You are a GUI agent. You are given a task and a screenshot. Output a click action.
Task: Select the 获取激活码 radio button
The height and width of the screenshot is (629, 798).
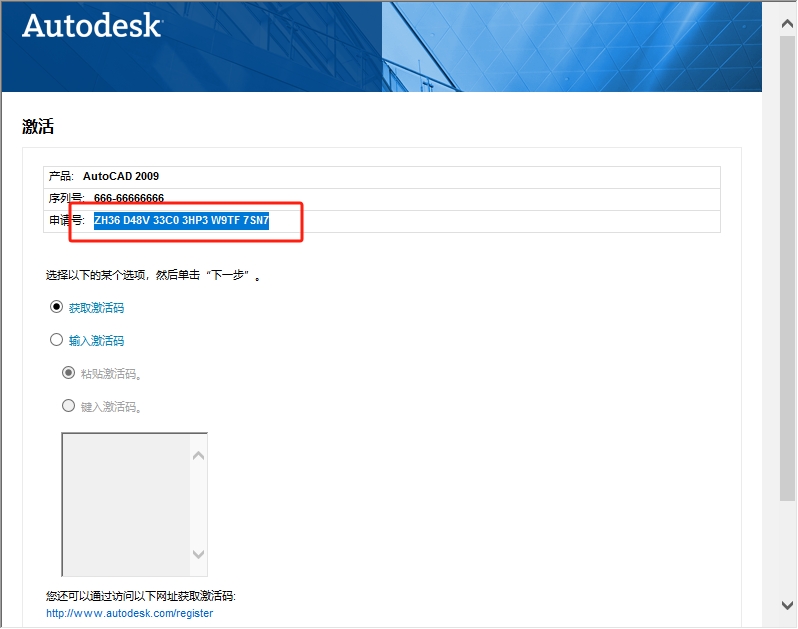(57, 307)
